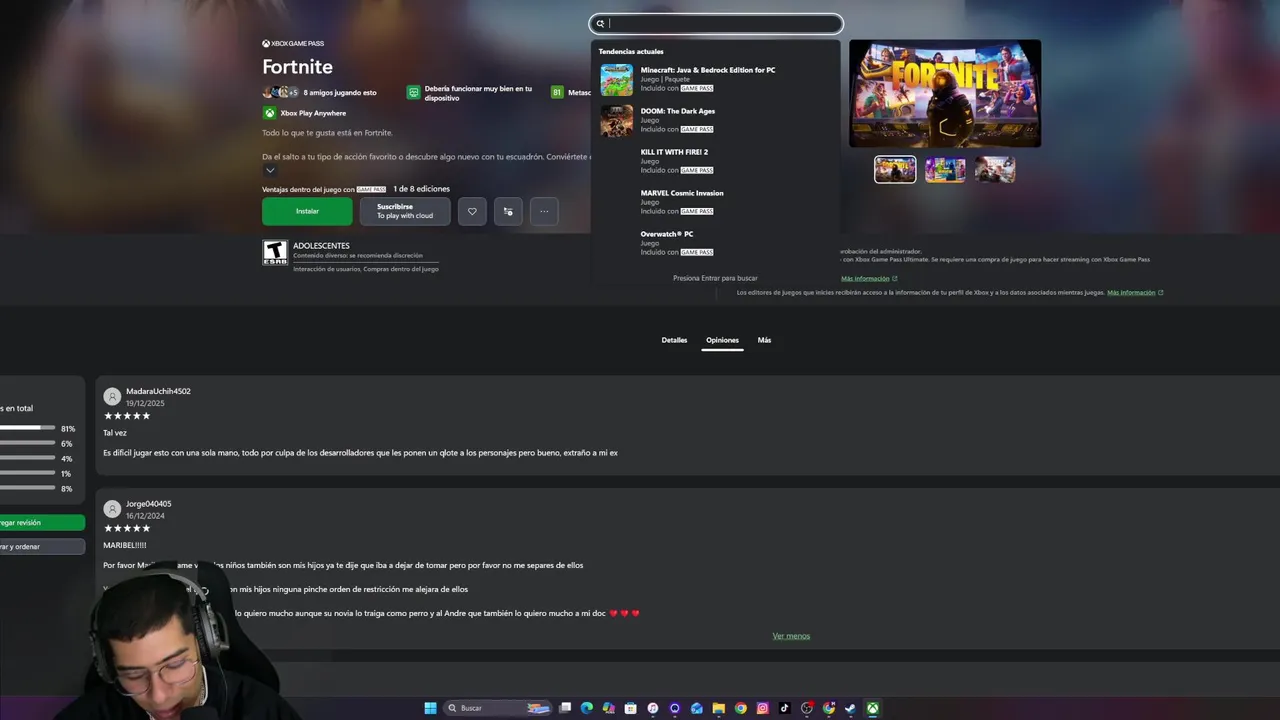
Task: Click the 'Tendencias actuales' heading
Action: pos(631,51)
